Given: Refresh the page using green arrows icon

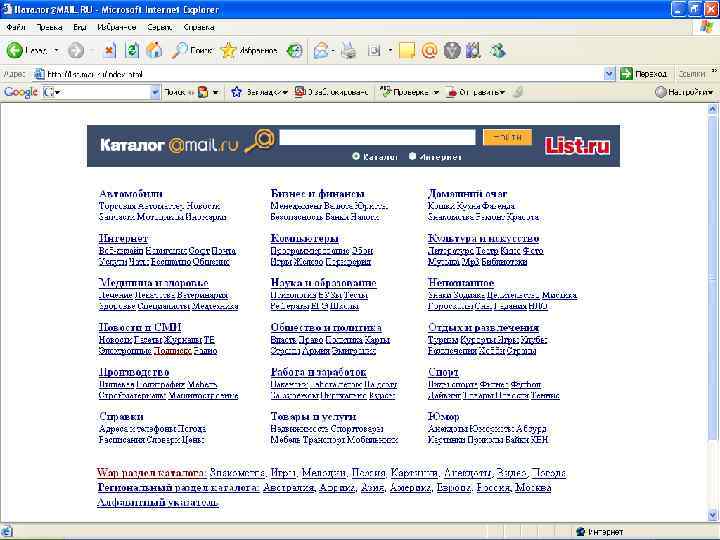Looking at the screenshot, I should pos(132,50).
